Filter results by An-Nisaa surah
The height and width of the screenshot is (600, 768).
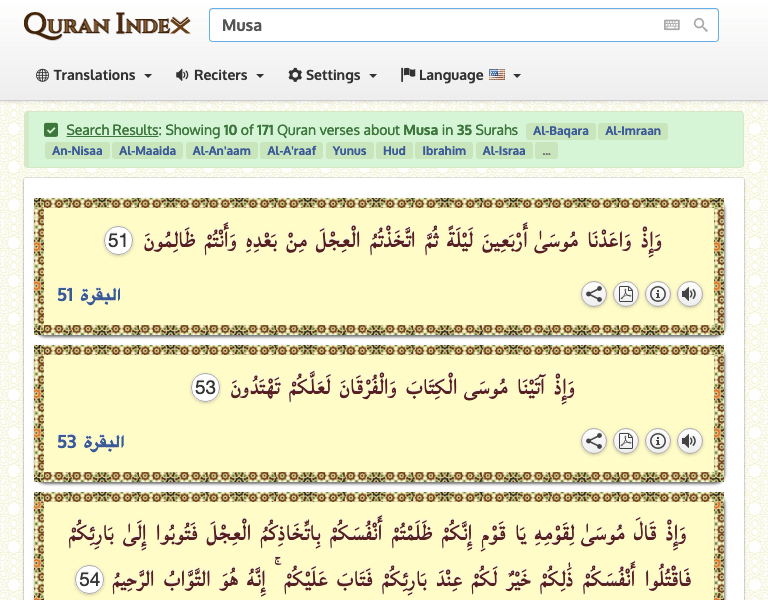[x=77, y=151]
